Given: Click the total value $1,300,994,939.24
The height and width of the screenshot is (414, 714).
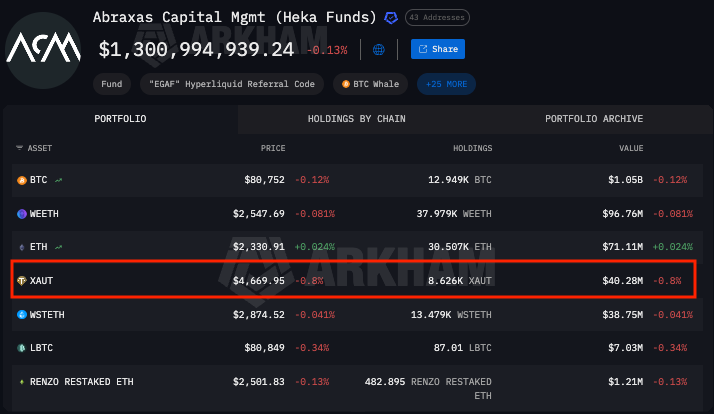Looking at the screenshot, I should pyautogui.click(x=196, y=49).
